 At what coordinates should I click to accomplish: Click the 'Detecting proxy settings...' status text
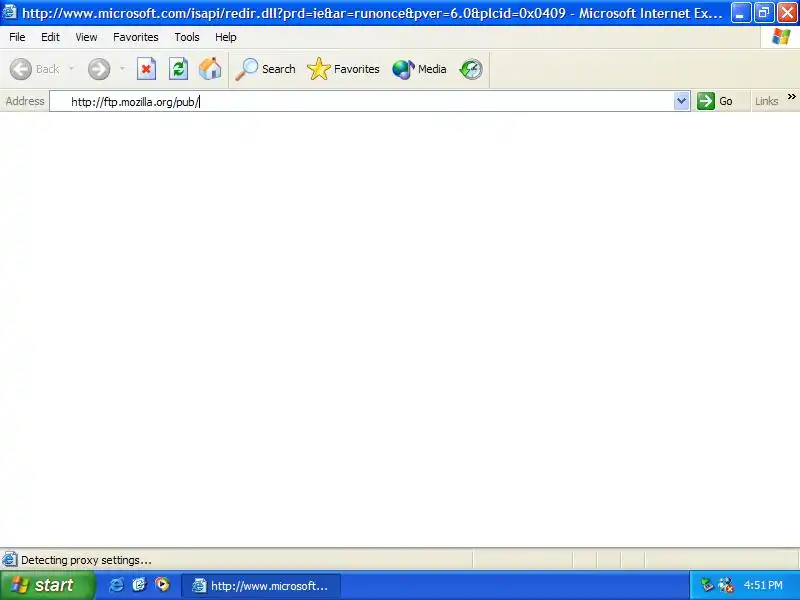[86, 560]
